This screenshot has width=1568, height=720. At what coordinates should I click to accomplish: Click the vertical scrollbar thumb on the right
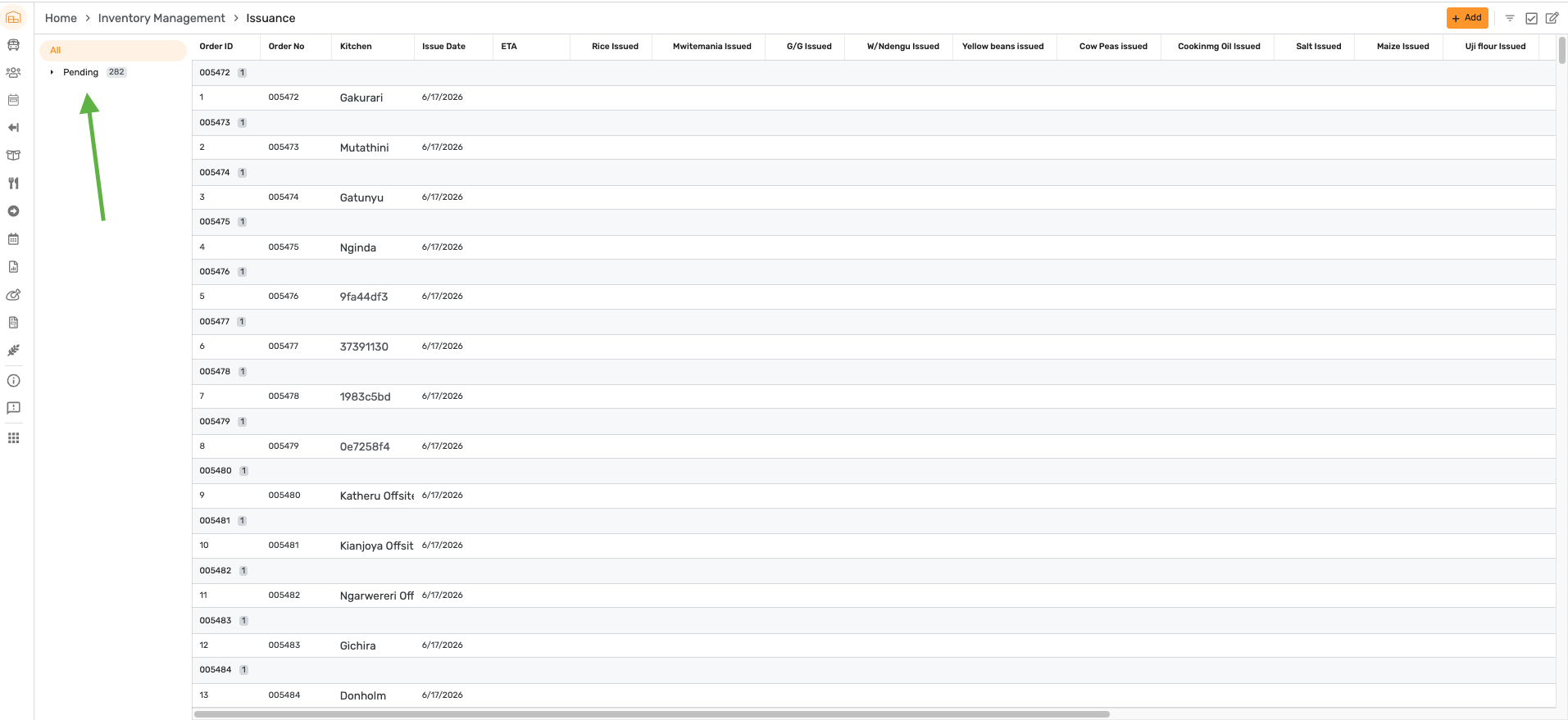[x=1562, y=50]
